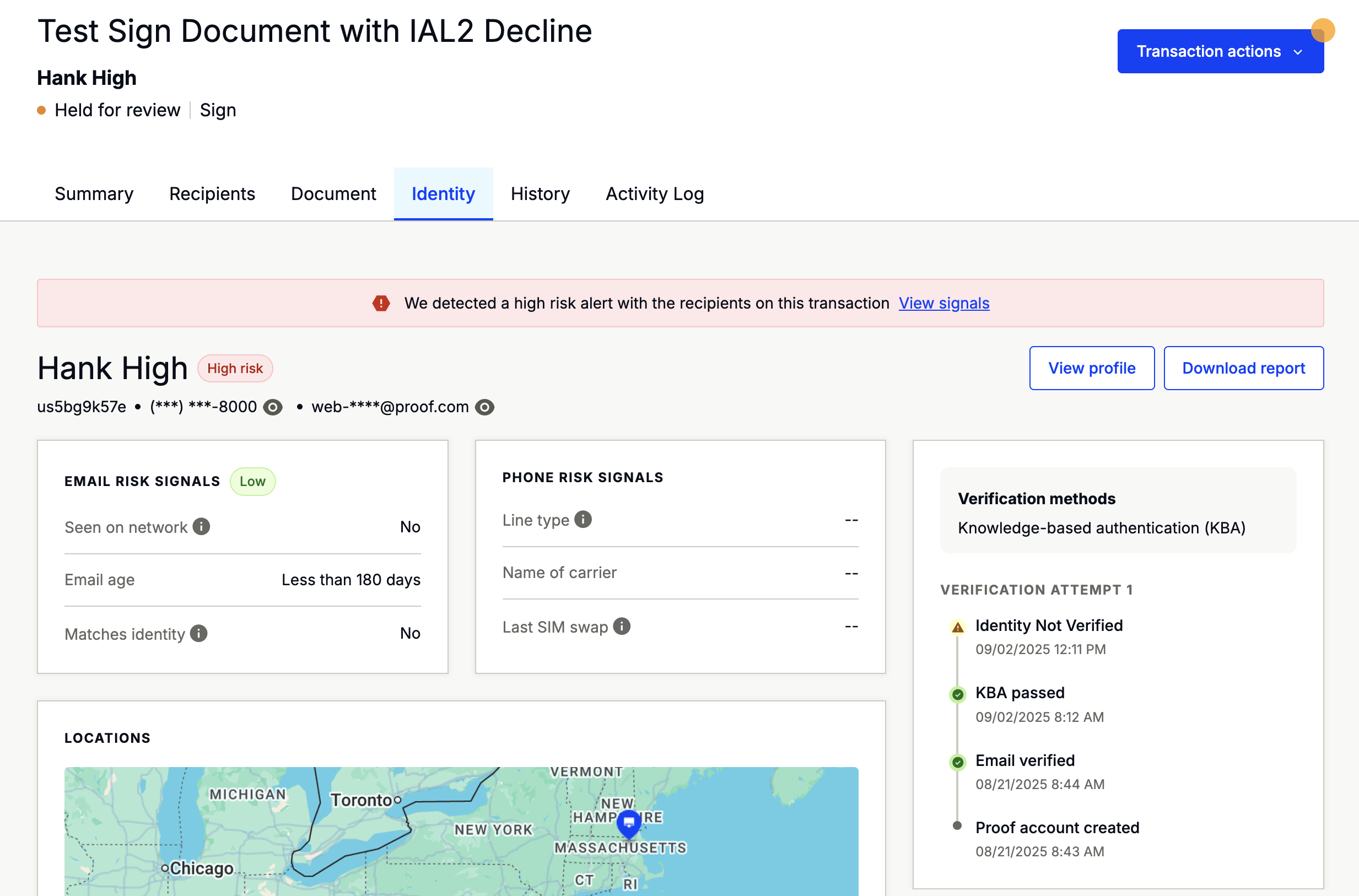Click the Low email risk badge

coord(252,481)
